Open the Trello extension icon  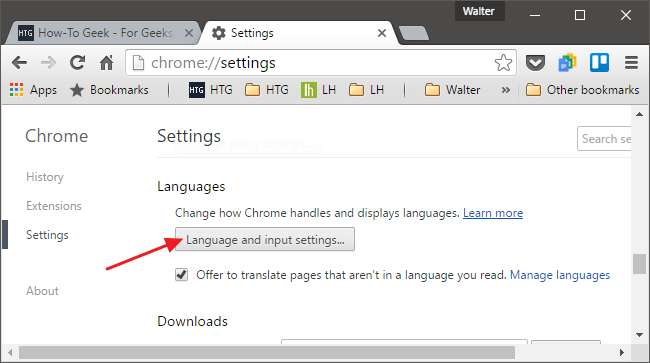[599, 63]
